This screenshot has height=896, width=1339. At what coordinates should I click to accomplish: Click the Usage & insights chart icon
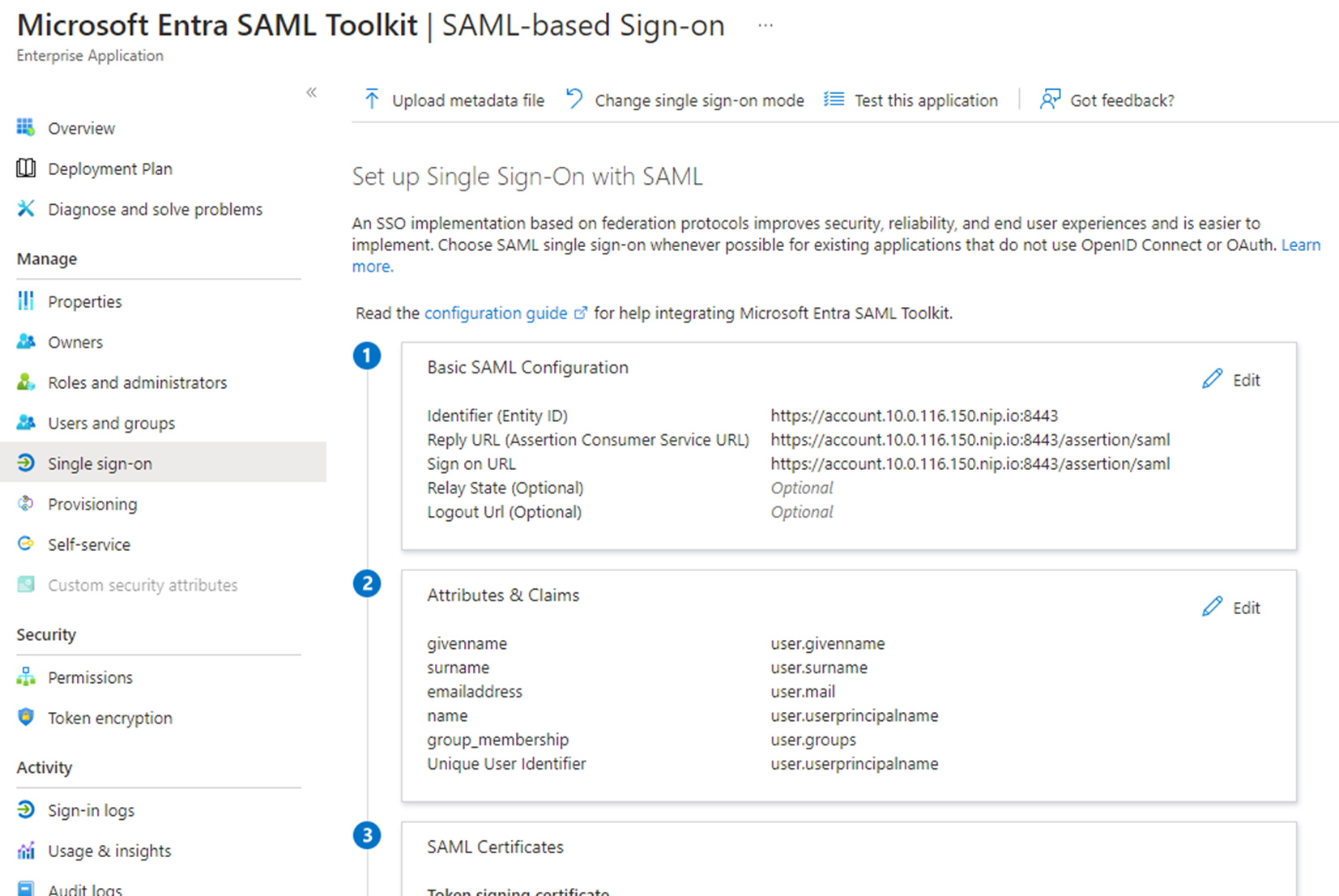coord(25,850)
